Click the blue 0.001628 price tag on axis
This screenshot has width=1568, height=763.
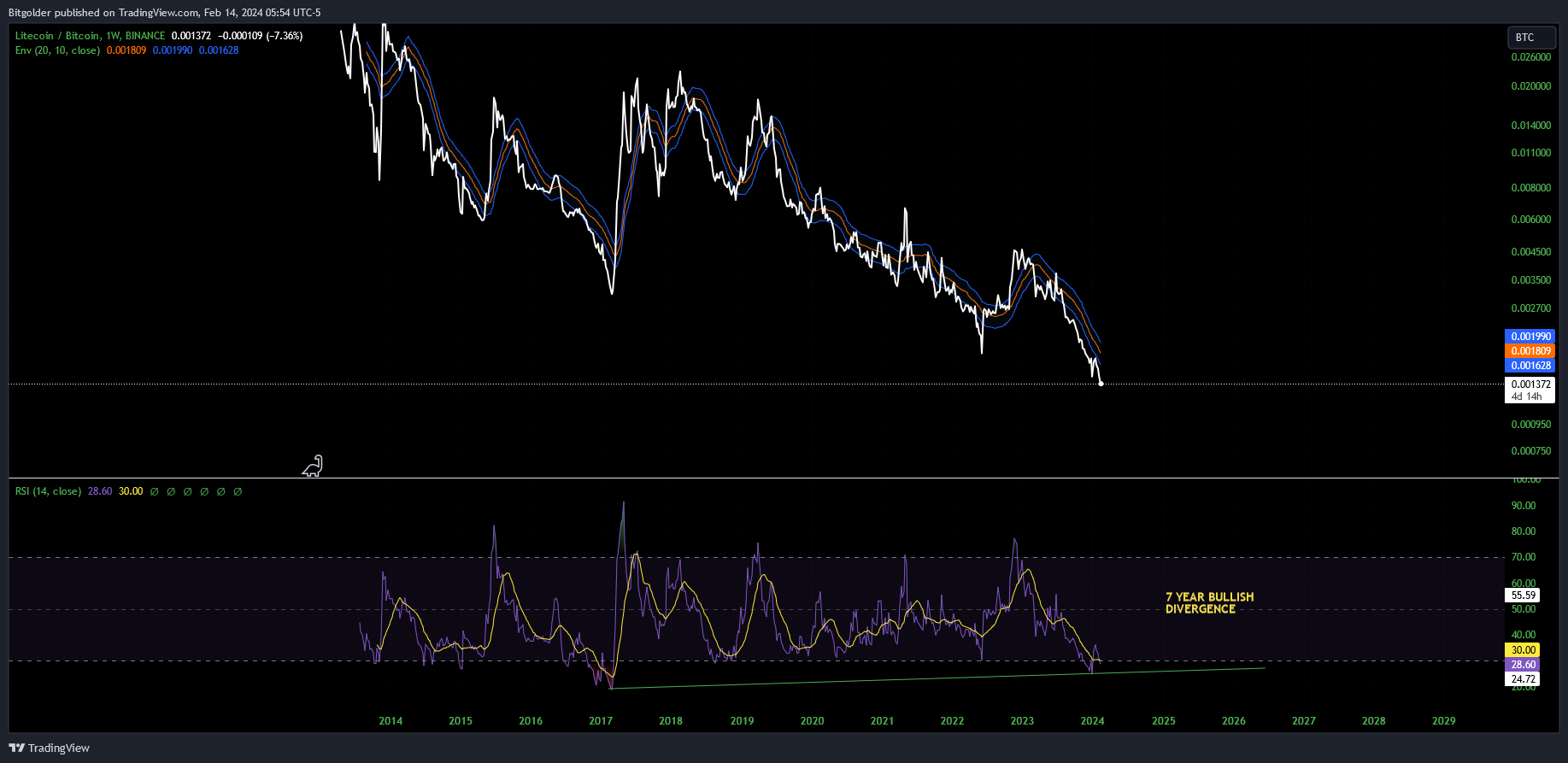(1530, 366)
